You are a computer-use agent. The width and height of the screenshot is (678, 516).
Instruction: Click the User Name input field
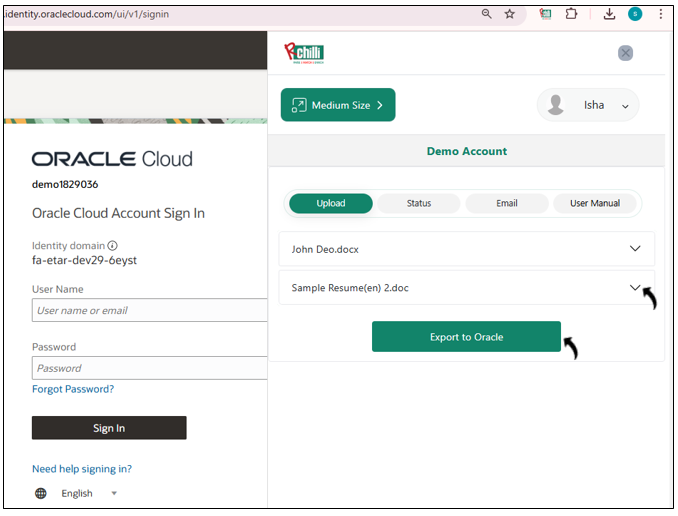[x=149, y=310]
